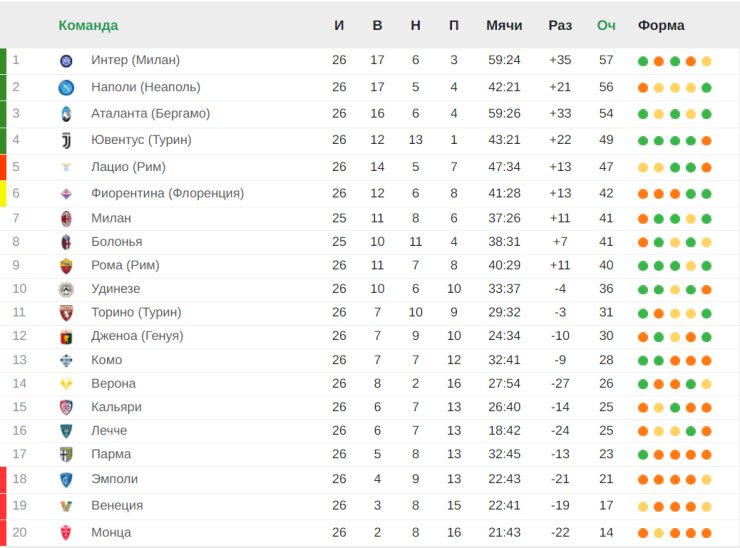Click the Lazio club crest

tap(66, 167)
